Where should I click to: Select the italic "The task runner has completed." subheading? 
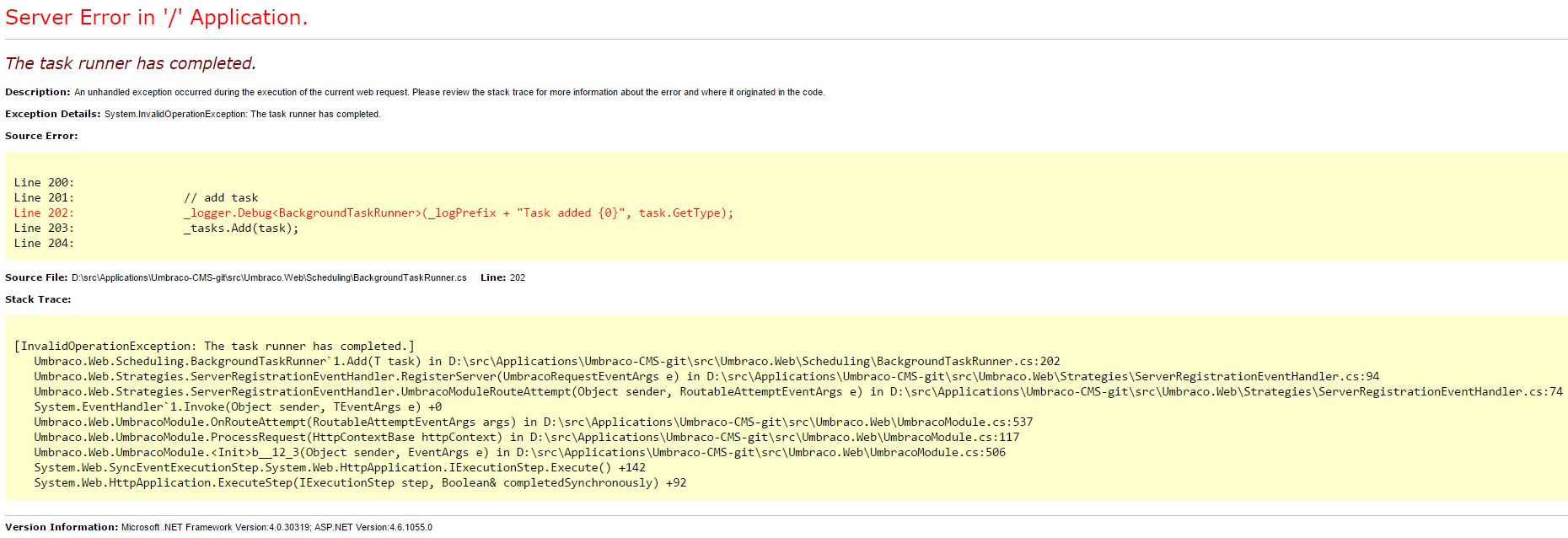click(x=131, y=63)
